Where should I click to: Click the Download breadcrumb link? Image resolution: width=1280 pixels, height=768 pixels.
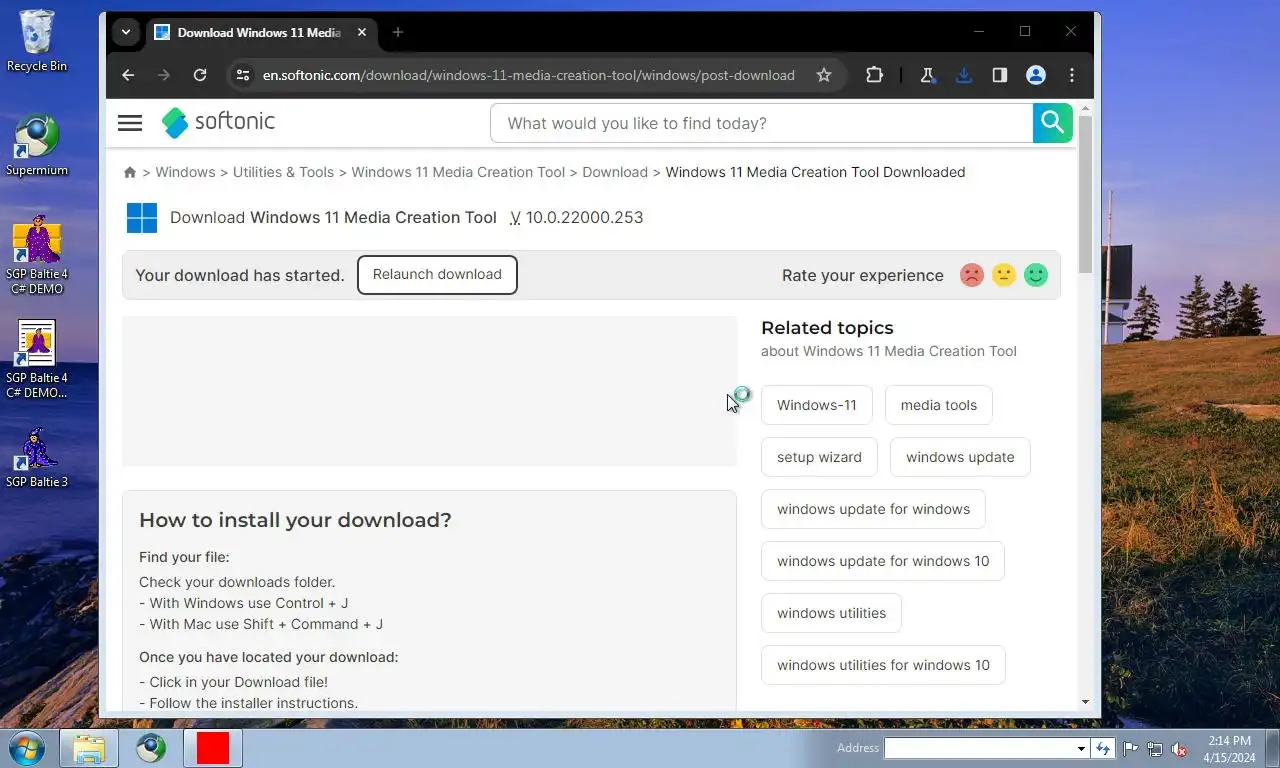coord(615,172)
